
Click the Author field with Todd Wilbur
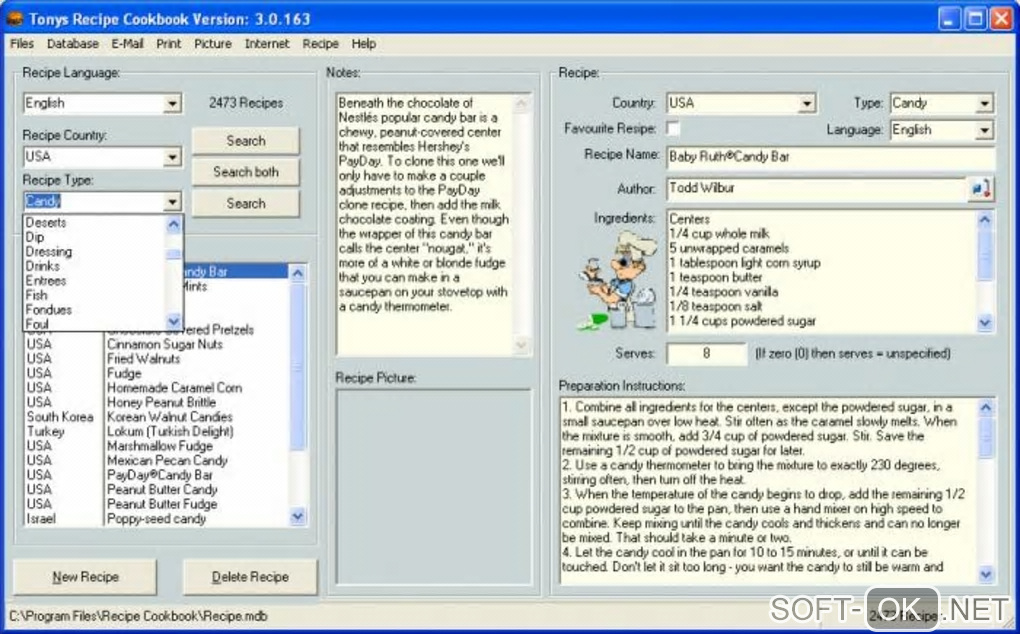pyautogui.click(x=816, y=189)
